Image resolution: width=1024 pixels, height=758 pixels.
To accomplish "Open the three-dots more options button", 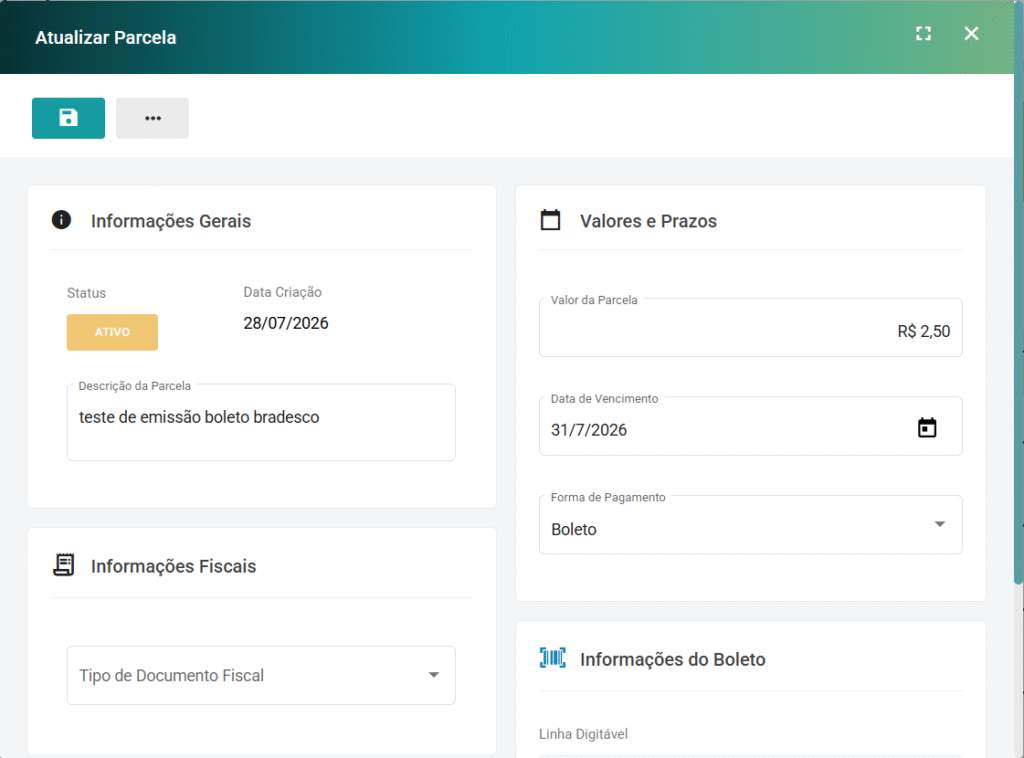I will tap(152, 118).
